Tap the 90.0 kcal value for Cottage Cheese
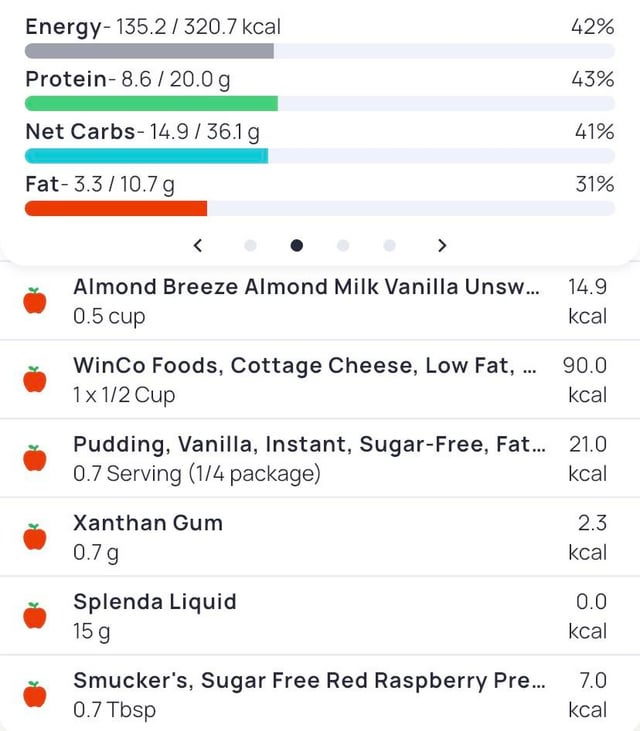The height and width of the screenshot is (731, 640). tap(586, 380)
